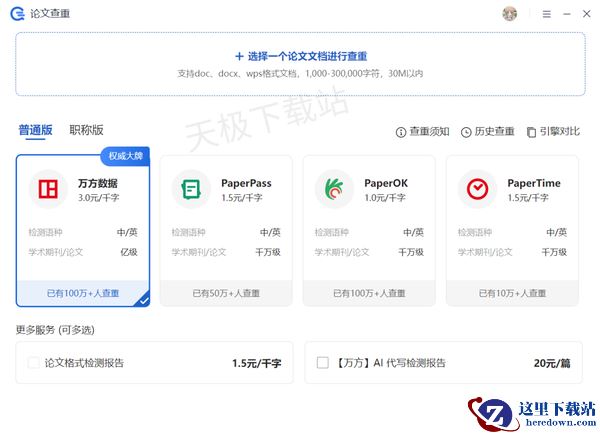This screenshot has height=433, width=600.
Task: Click 已有10万+人查重 on PaperTime card
Action: tap(512, 293)
